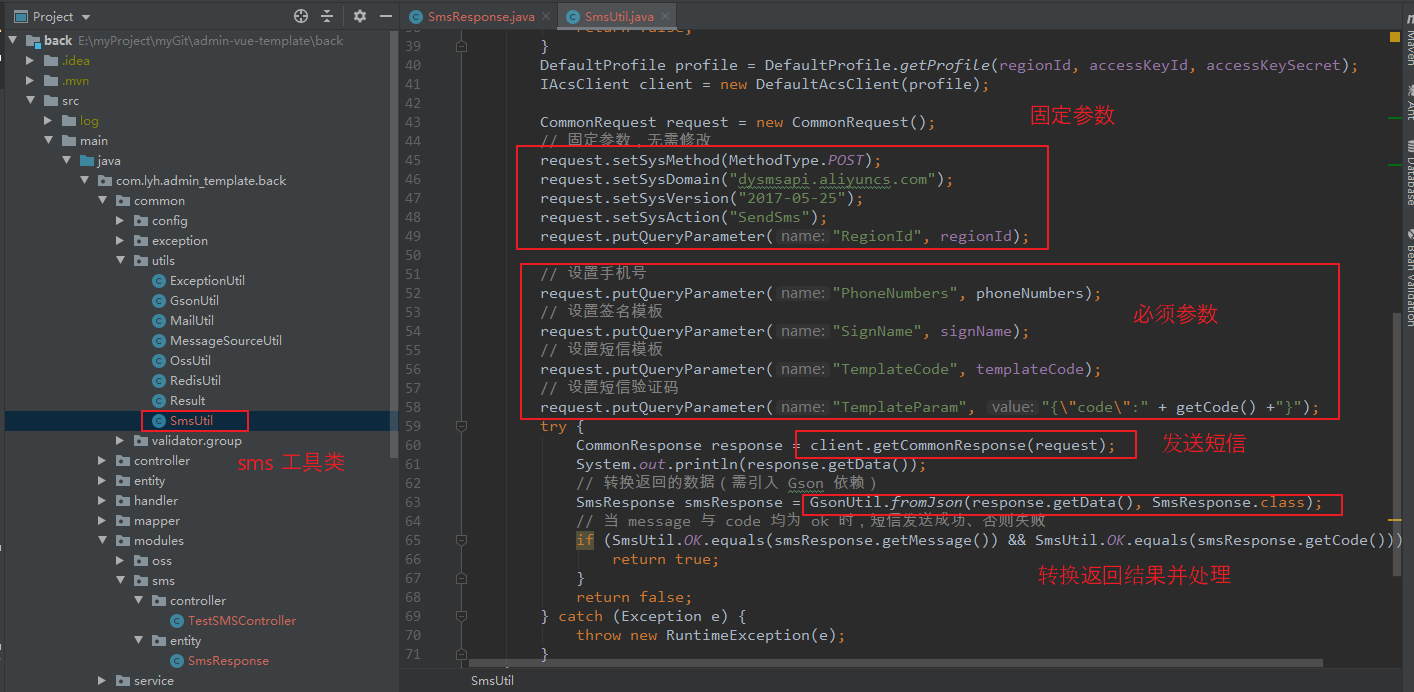Select the entity folder above handler
This screenshot has width=1414, height=692.
point(149,481)
